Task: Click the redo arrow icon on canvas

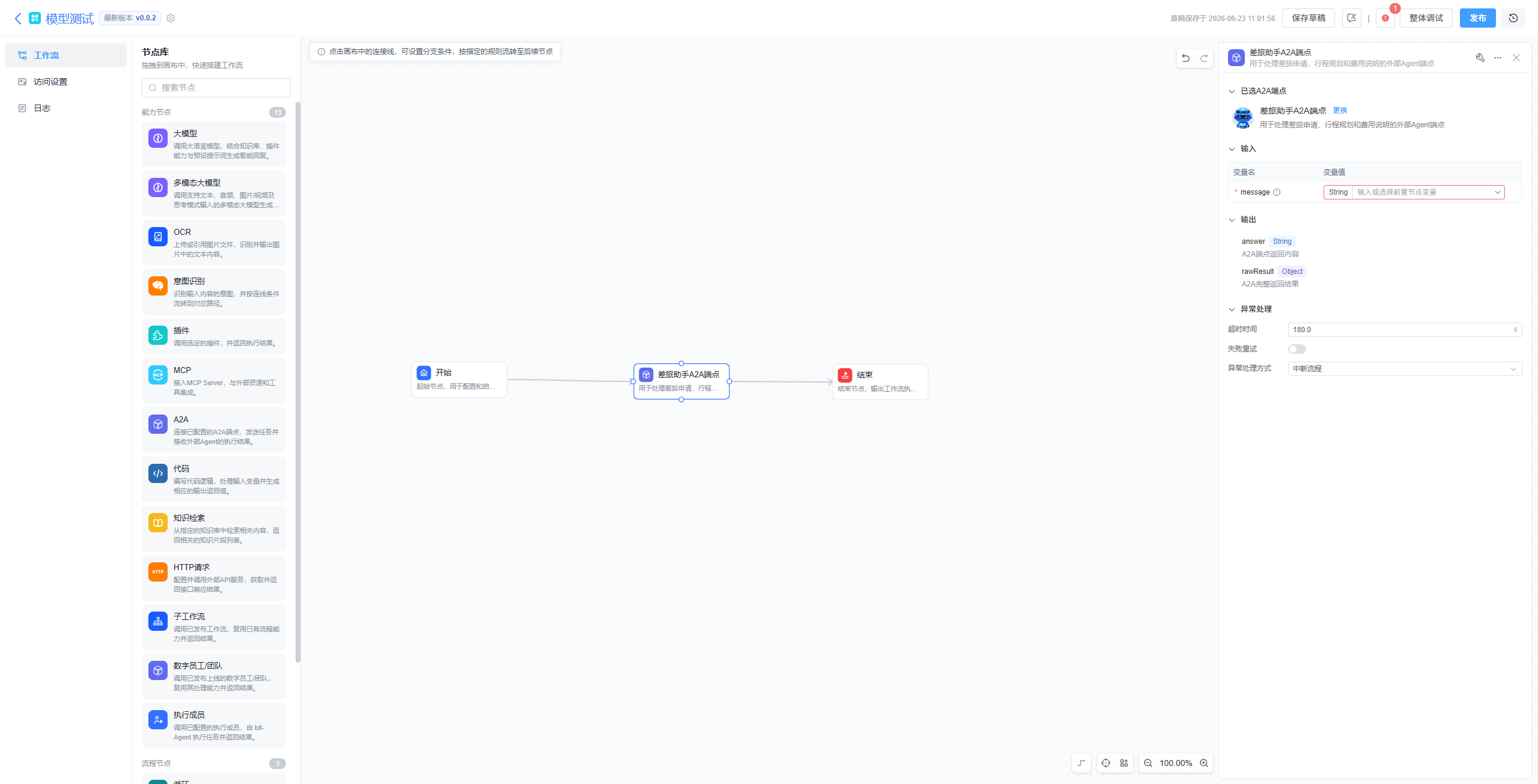Action: (x=1204, y=58)
